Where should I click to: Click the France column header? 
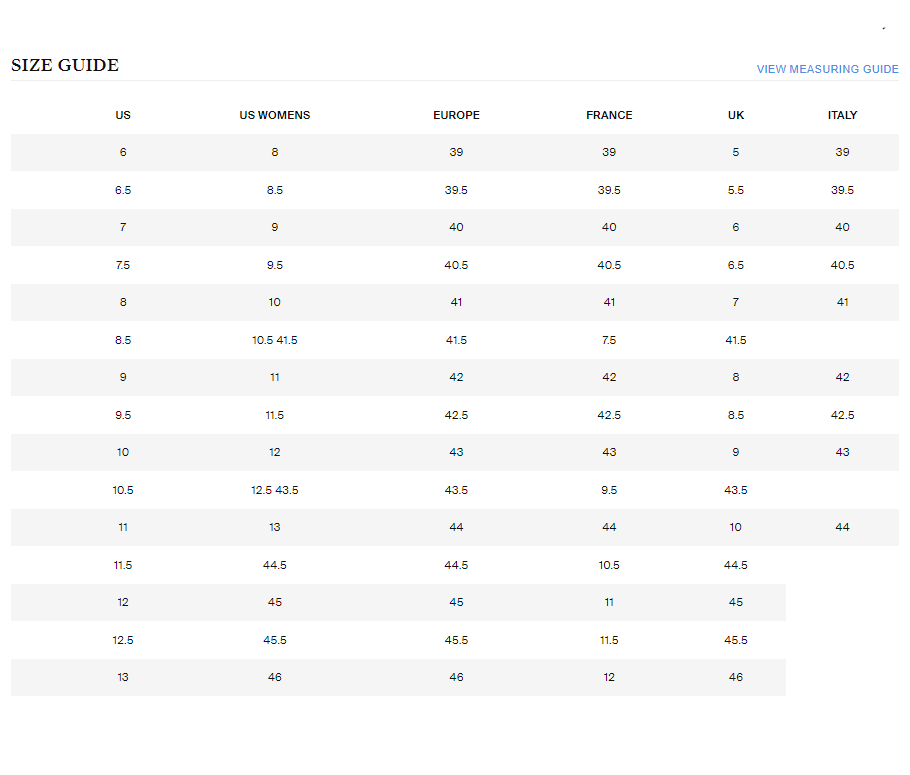click(609, 115)
